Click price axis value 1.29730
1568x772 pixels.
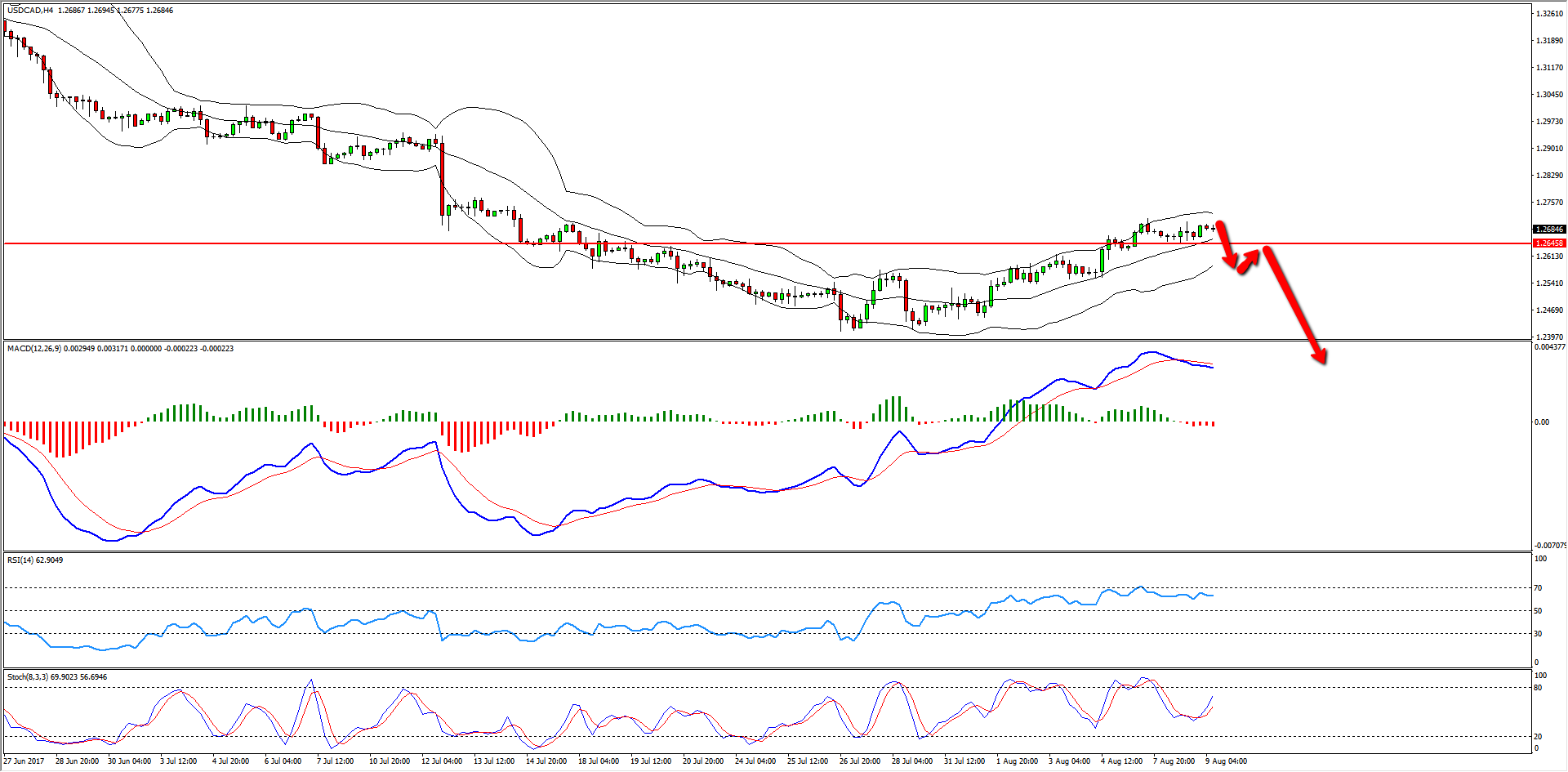click(1550, 122)
